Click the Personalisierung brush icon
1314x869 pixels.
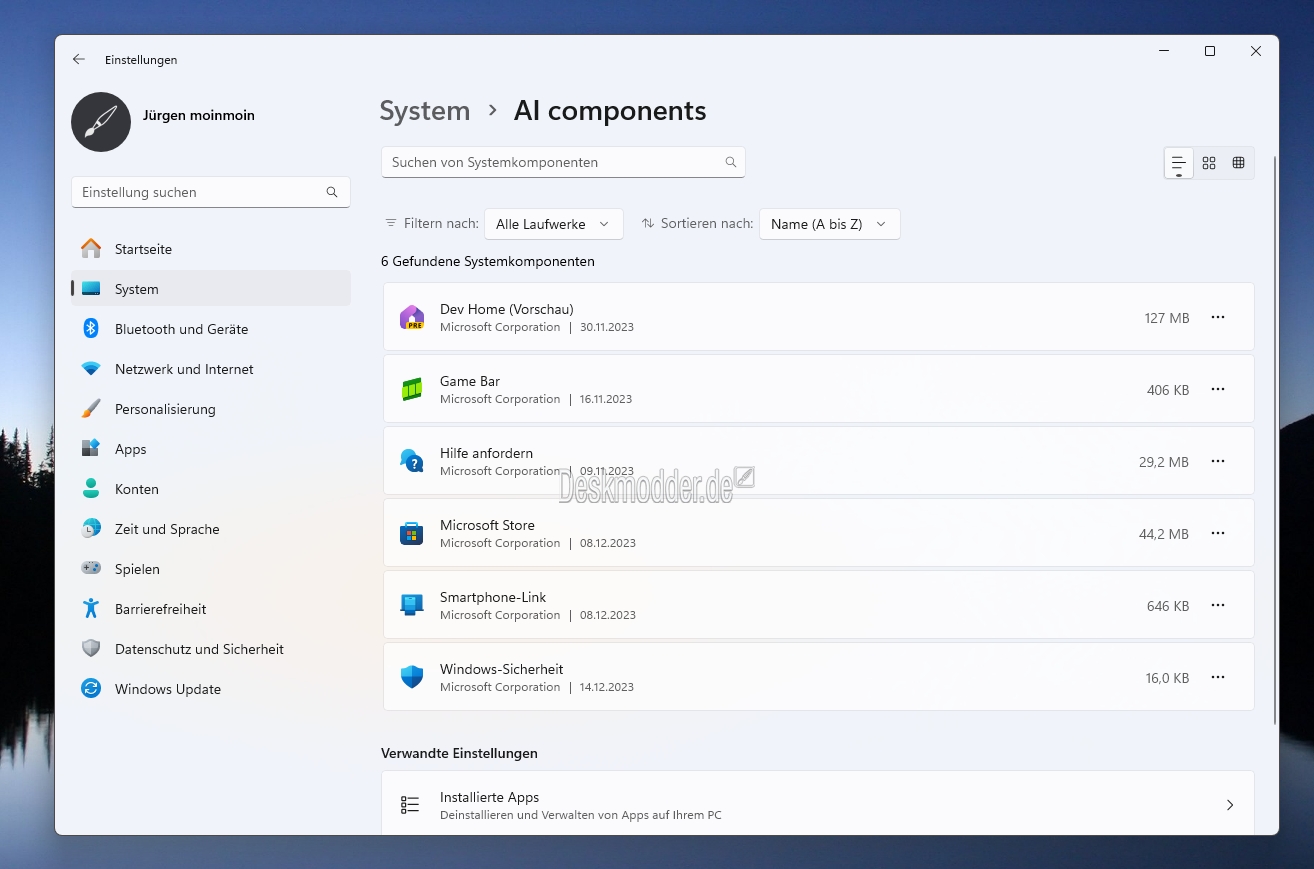click(91, 409)
